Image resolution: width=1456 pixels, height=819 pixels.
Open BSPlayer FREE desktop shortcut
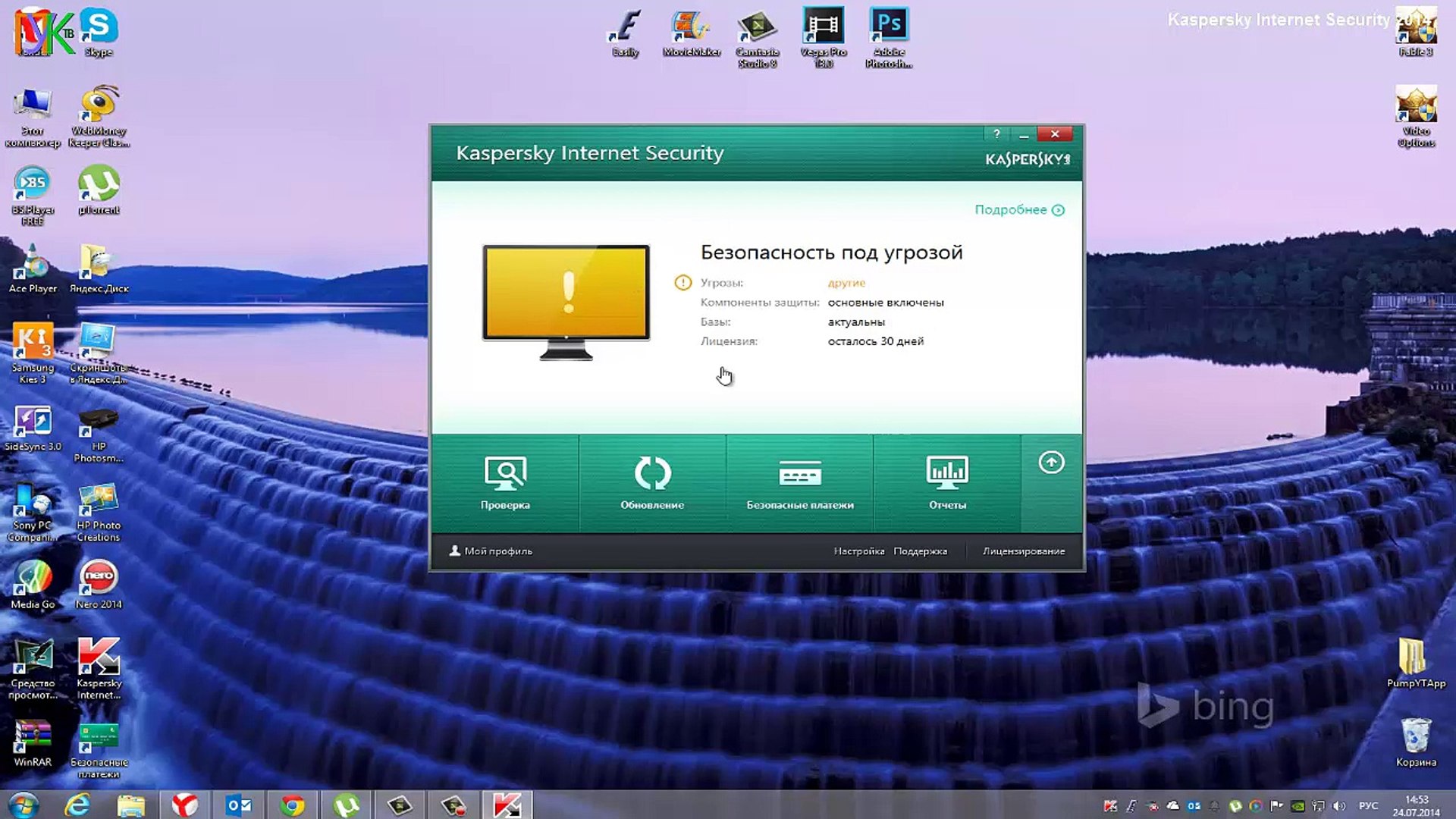33,196
